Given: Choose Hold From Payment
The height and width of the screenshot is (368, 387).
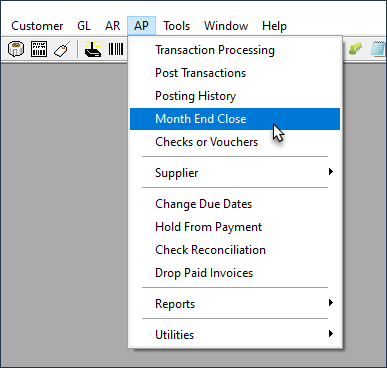Looking at the screenshot, I should click(235, 227).
